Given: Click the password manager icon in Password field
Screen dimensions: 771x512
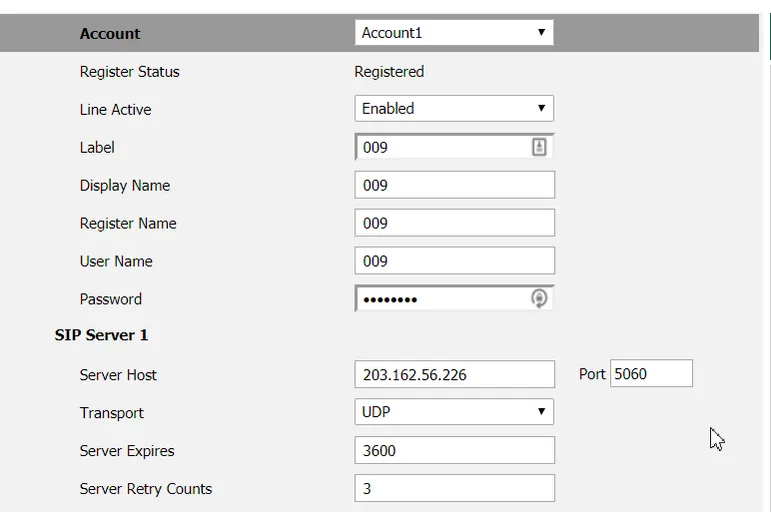Looking at the screenshot, I should click(x=539, y=298).
